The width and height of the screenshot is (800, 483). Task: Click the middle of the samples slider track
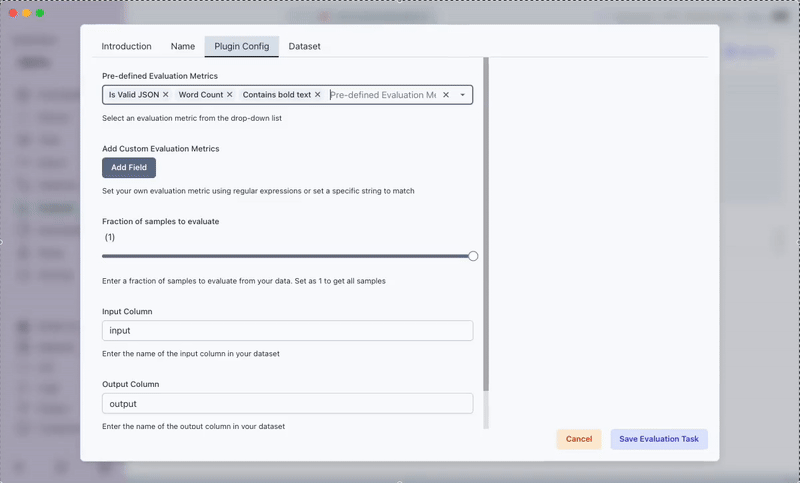pos(288,256)
